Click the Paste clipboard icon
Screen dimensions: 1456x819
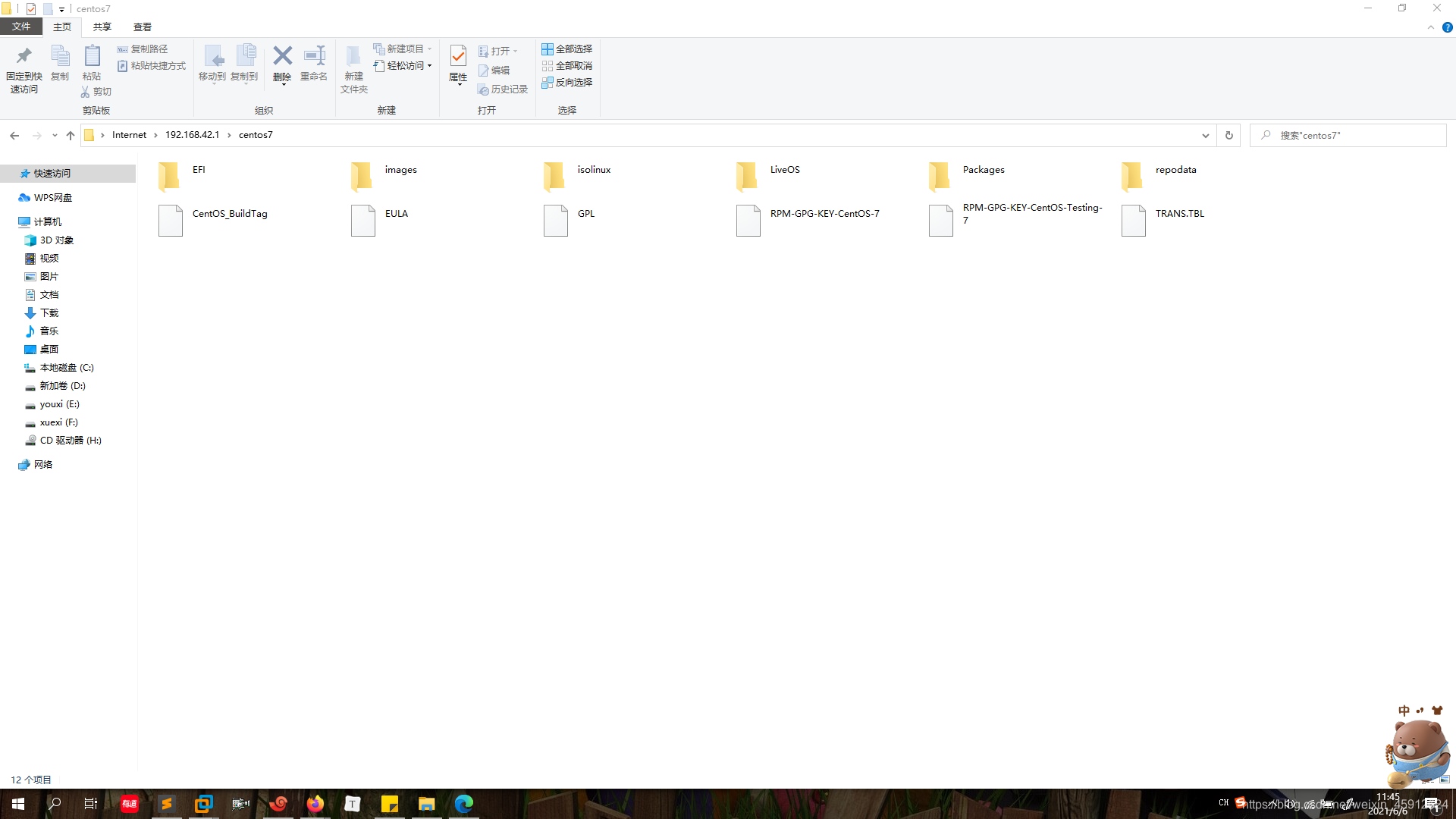point(92,55)
